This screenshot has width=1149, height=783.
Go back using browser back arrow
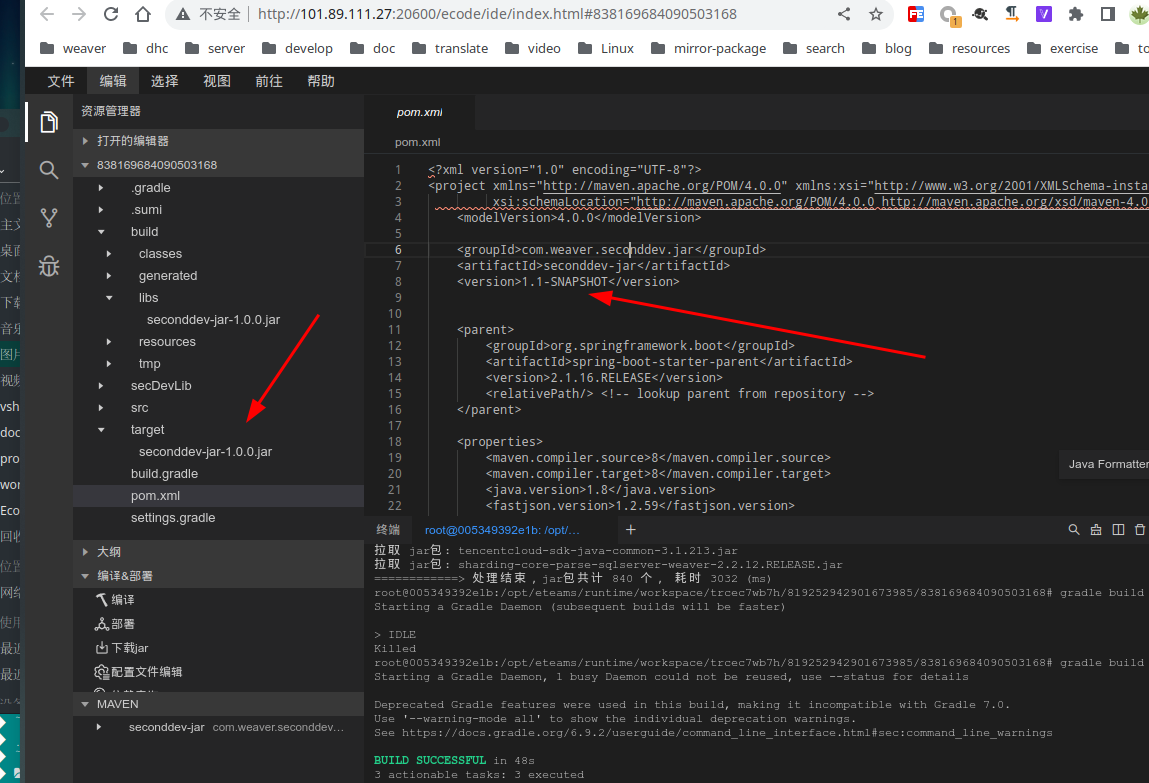tap(47, 14)
